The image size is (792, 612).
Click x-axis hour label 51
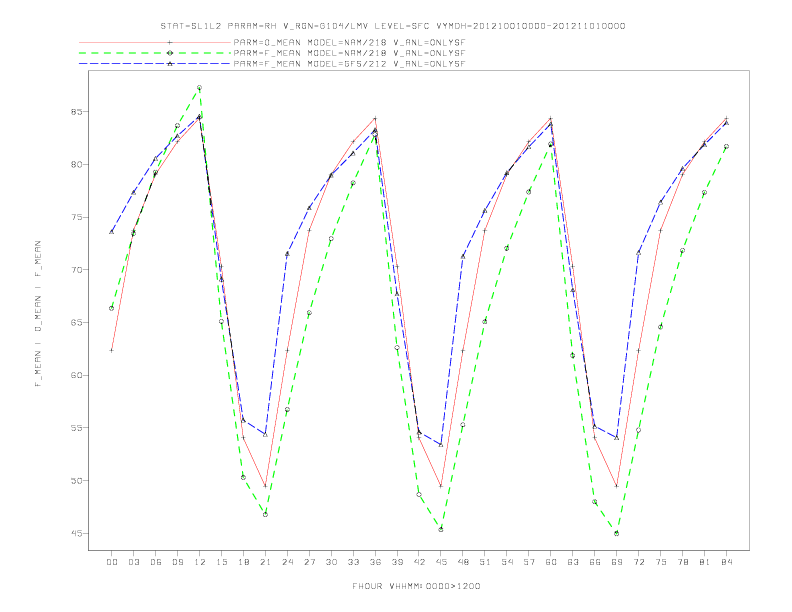[485, 562]
